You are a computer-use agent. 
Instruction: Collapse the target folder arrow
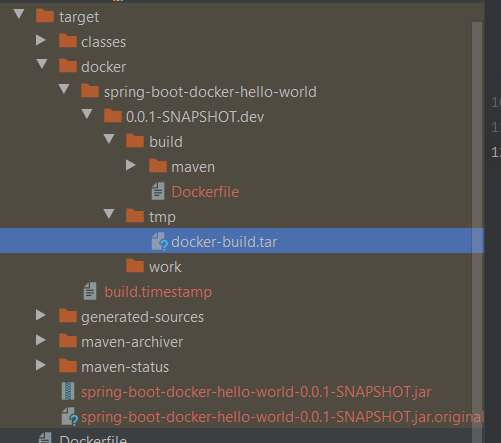(x=19, y=14)
